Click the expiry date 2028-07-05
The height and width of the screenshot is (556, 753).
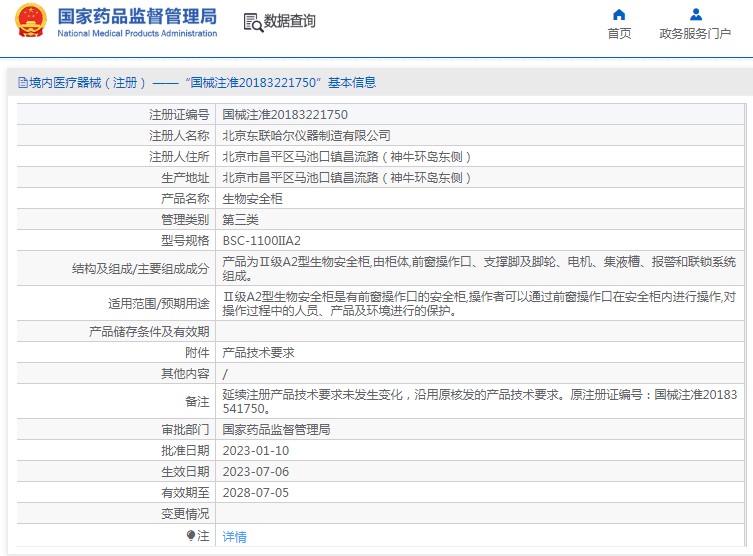click(255, 492)
